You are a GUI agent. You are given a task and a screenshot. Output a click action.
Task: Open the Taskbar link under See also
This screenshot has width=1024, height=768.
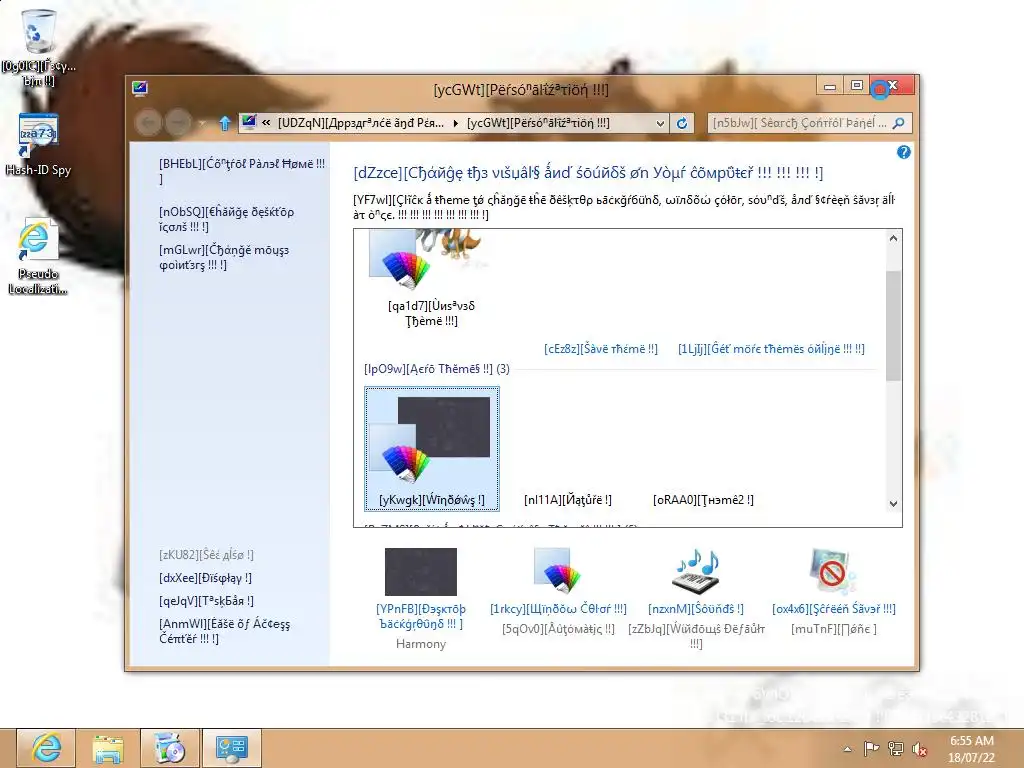[x=206, y=601]
